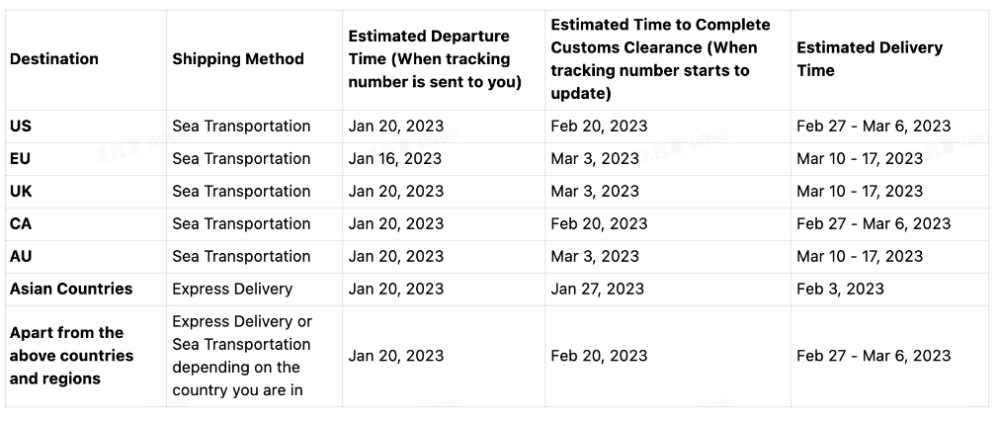
Task: Click the Asian Countries cell
Action: (x=71, y=289)
